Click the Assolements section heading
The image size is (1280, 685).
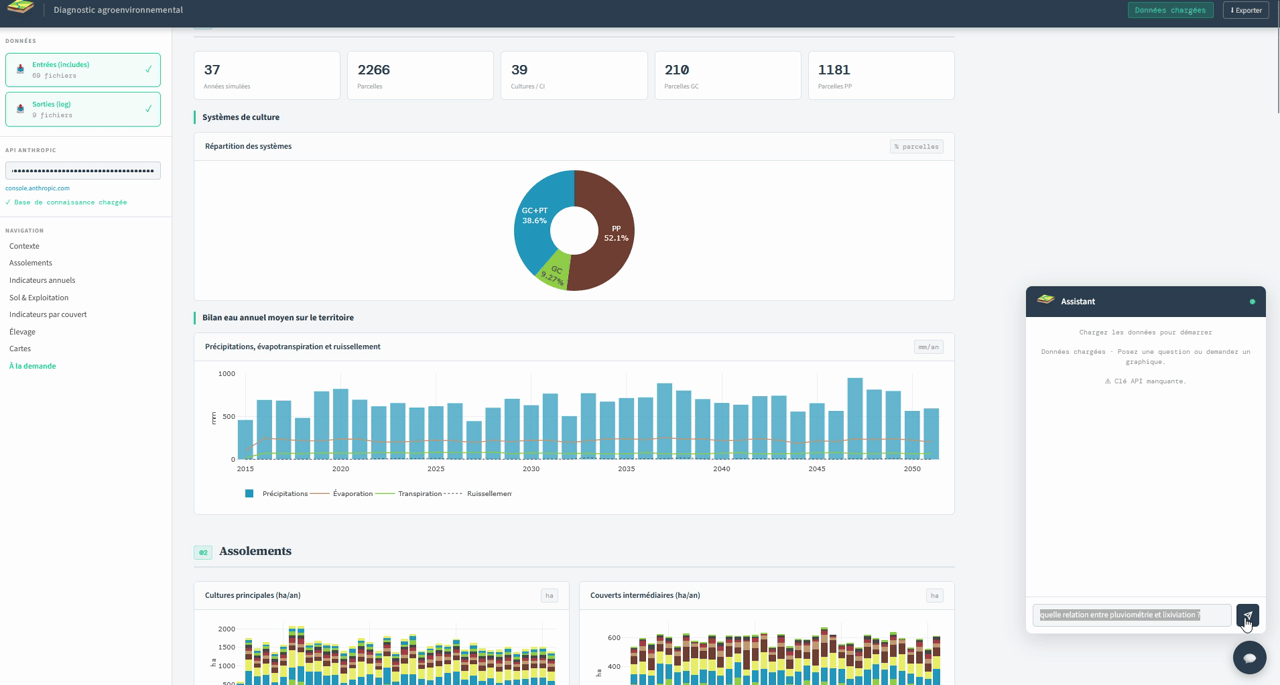coord(255,551)
